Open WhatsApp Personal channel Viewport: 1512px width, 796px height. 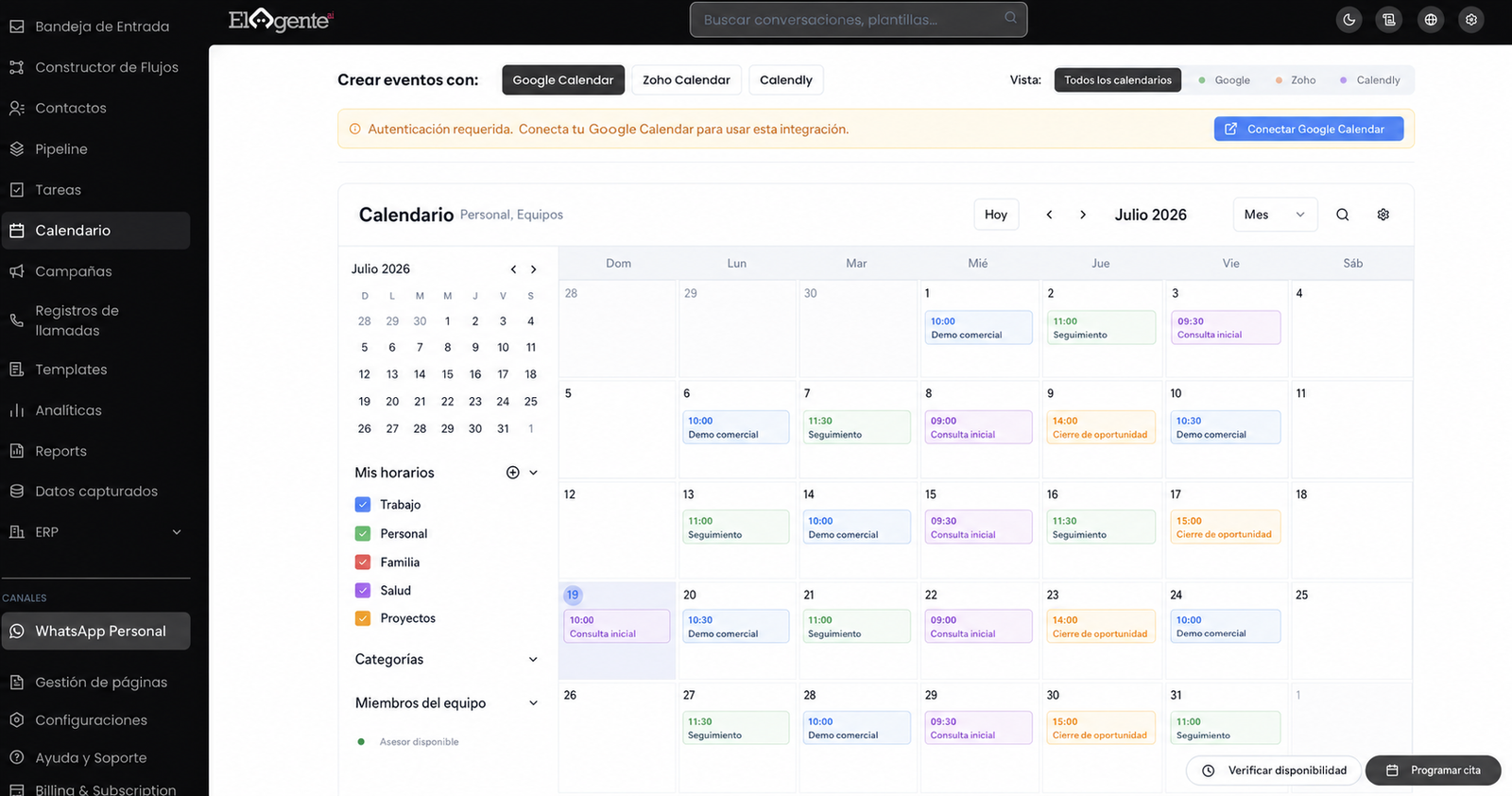pos(95,632)
